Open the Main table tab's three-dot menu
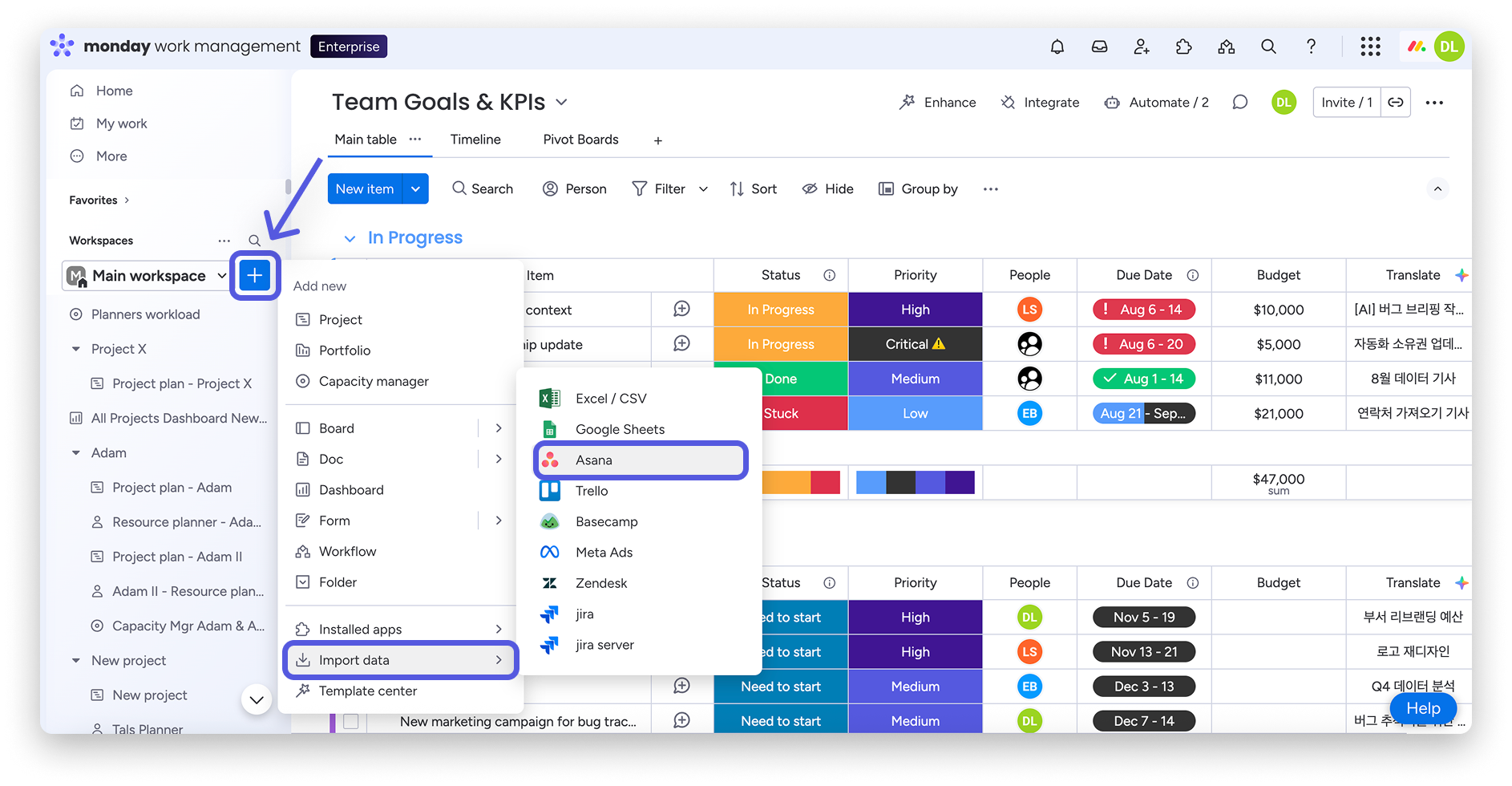This screenshot has height=786, width=1512. click(x=415, y=139)
